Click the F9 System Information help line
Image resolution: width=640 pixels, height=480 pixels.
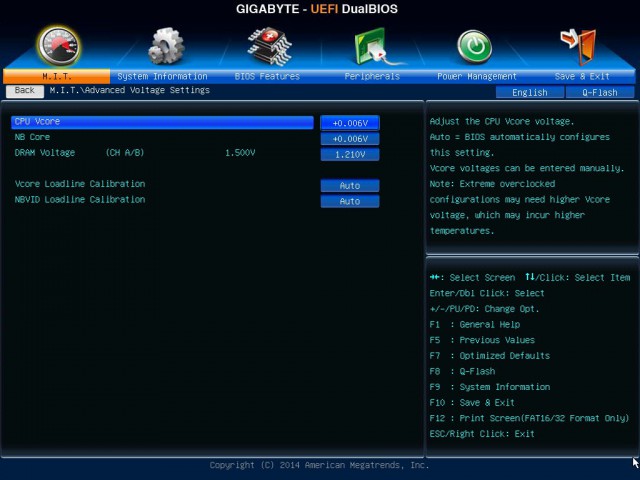490,387
